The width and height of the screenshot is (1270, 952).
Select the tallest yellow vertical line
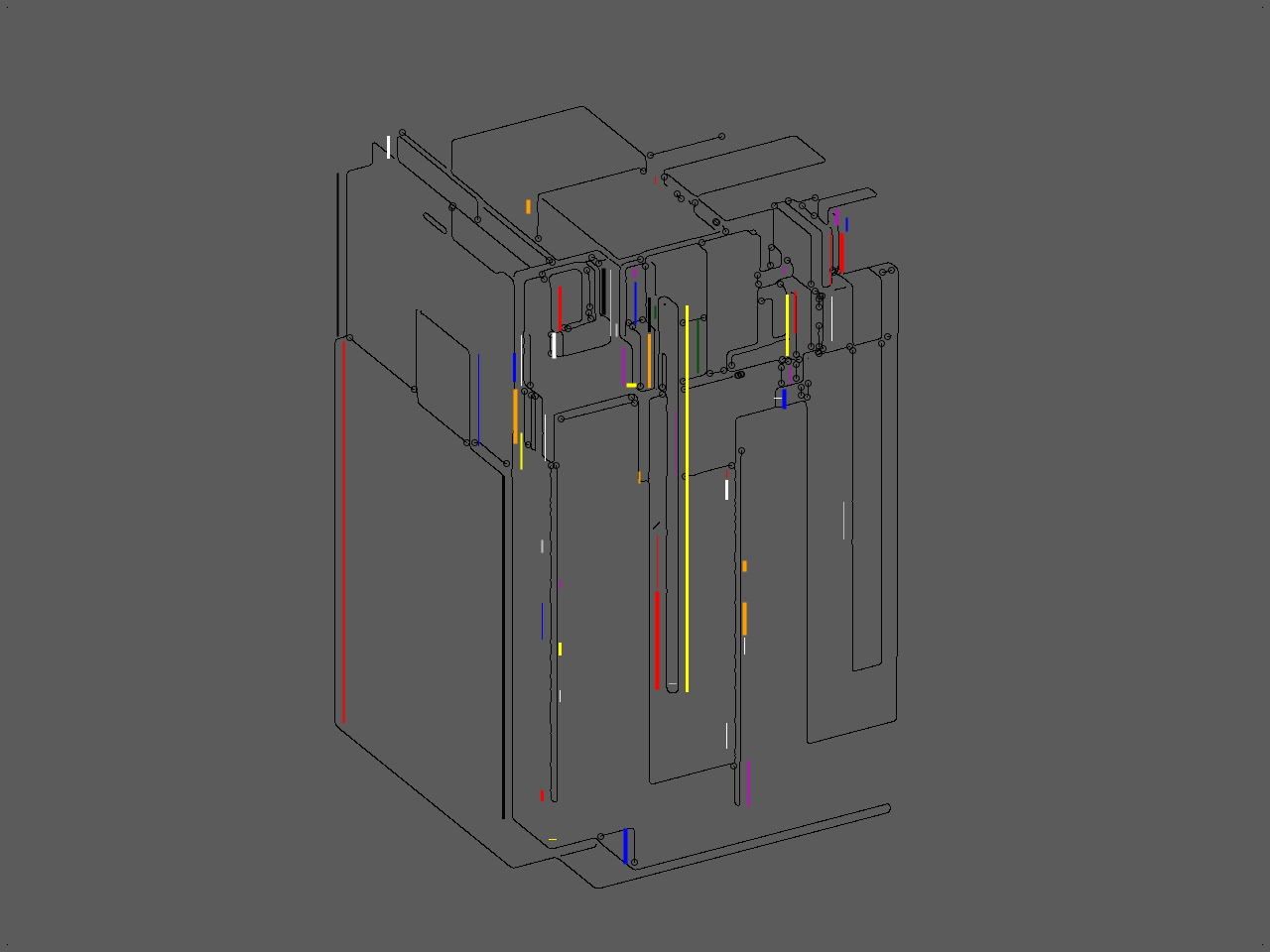point(687,499)
